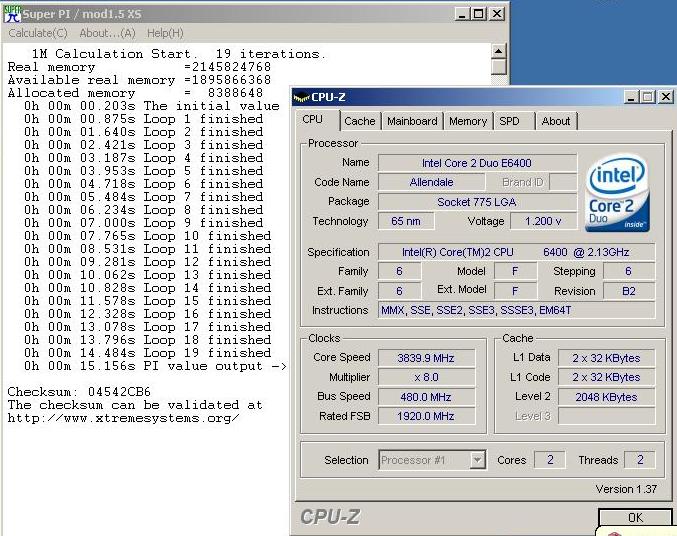
Task: Click the Voltage value 1.200 v
Action: click(x=543, y=221)
